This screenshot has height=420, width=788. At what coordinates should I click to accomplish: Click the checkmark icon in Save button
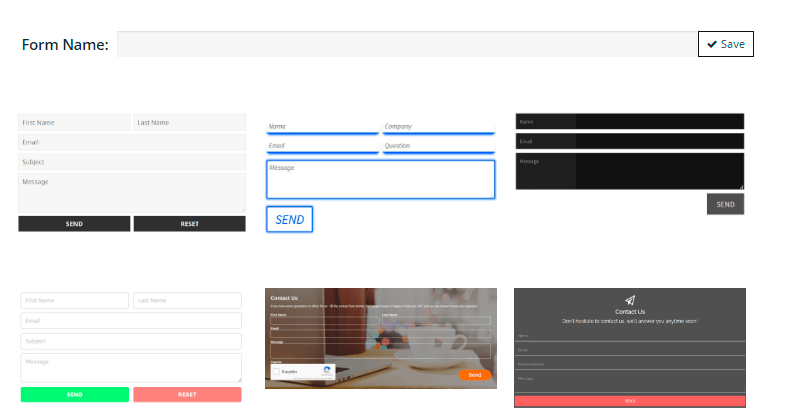pos(712,44)
